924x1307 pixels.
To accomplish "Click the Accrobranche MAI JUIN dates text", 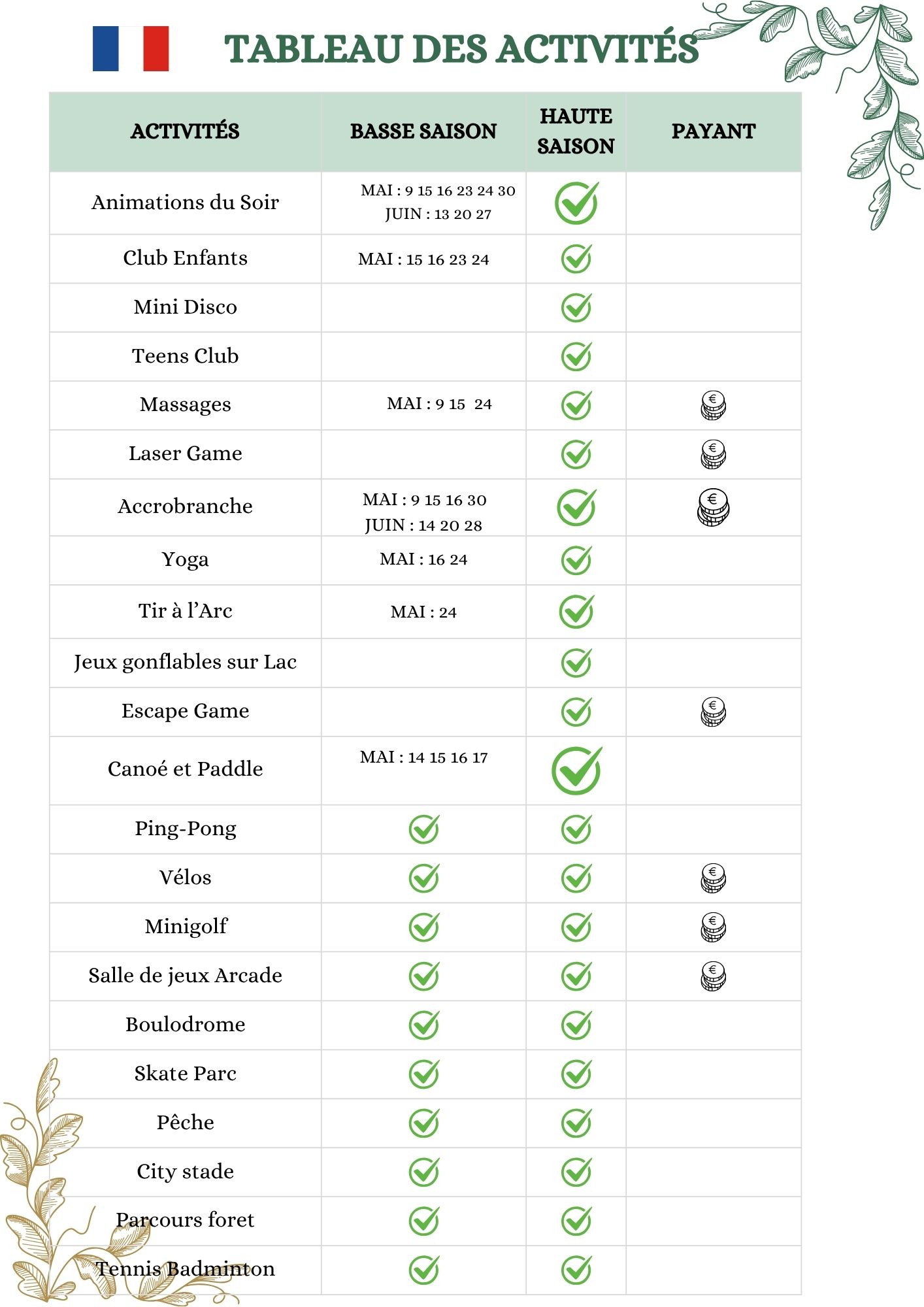I will [x=424, y=512].
